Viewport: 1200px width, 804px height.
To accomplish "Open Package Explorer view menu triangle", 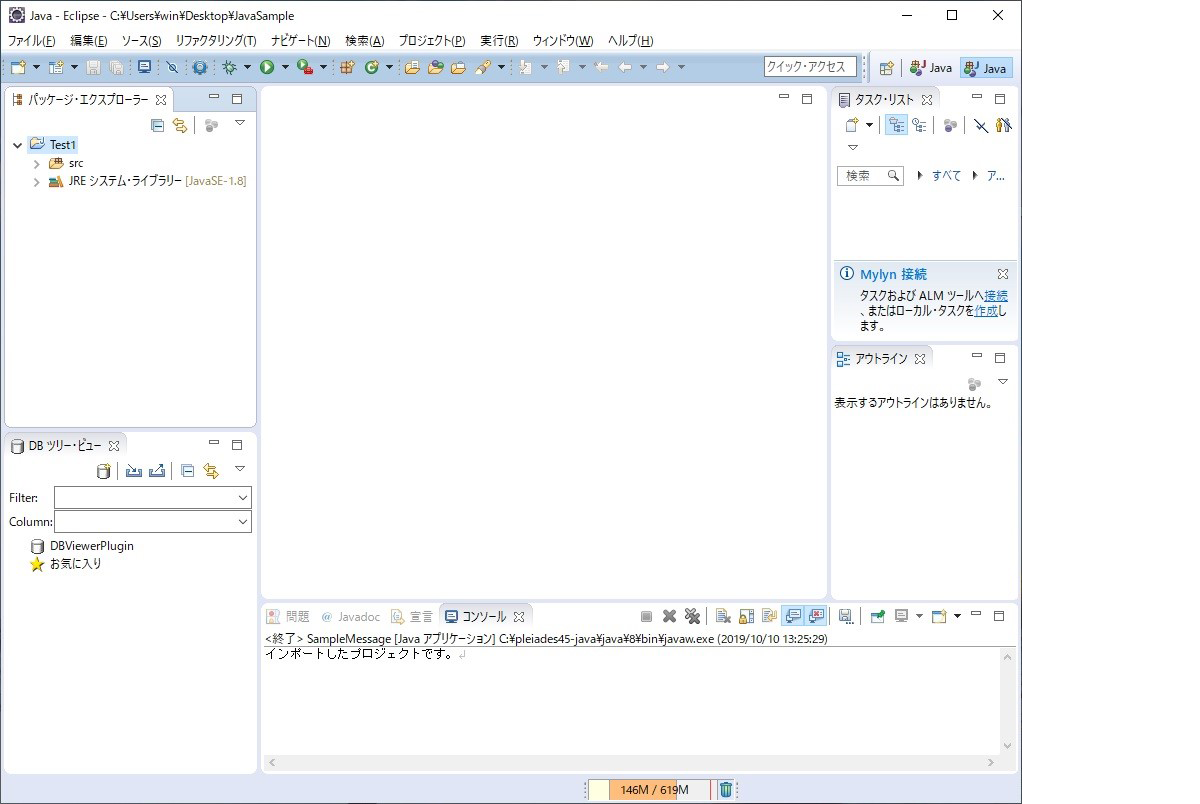I will [240, 122].
